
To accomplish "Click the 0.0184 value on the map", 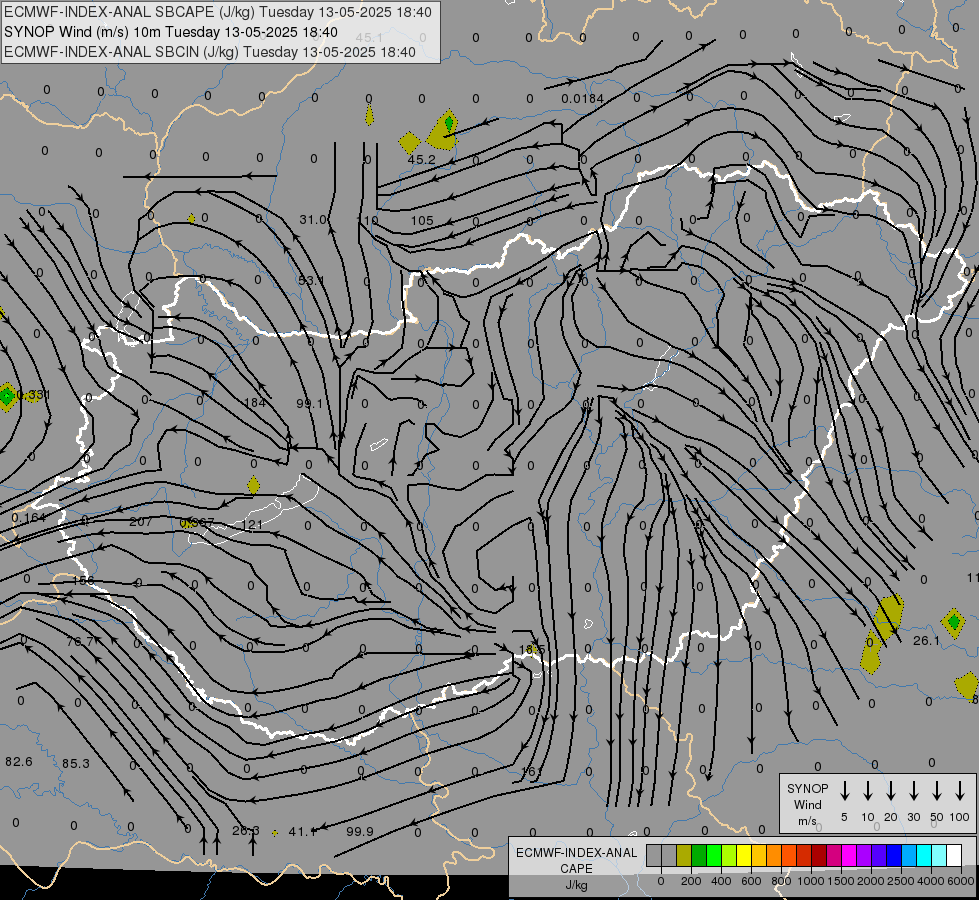I will pos(583,99).
